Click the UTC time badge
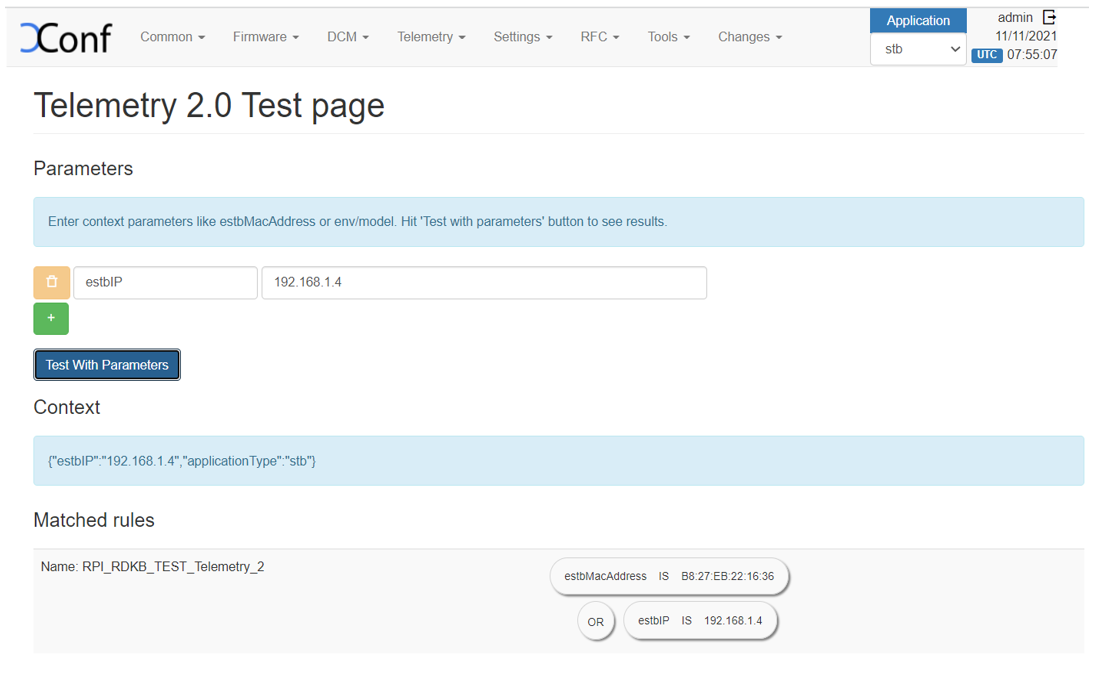Viewport: 1097px width, 673px height. point(987,55)
